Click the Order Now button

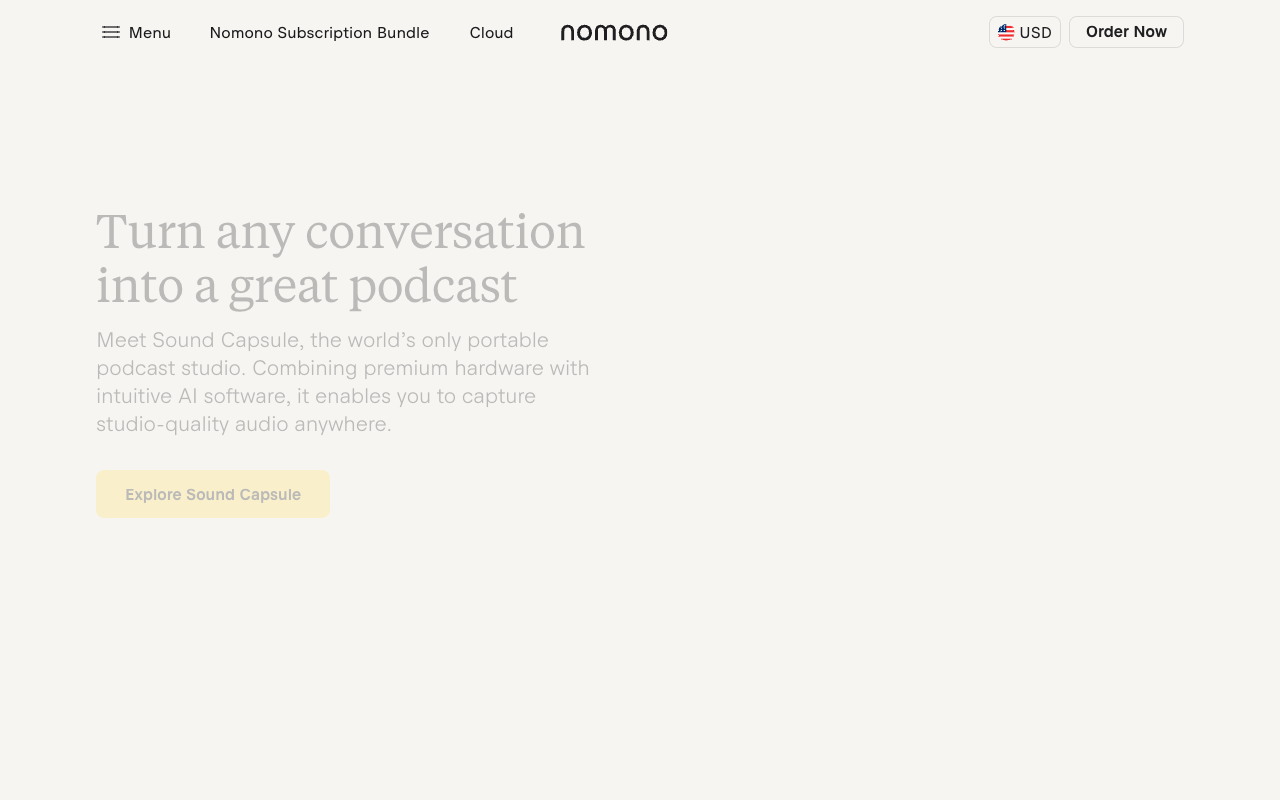tap(1126, 32)
